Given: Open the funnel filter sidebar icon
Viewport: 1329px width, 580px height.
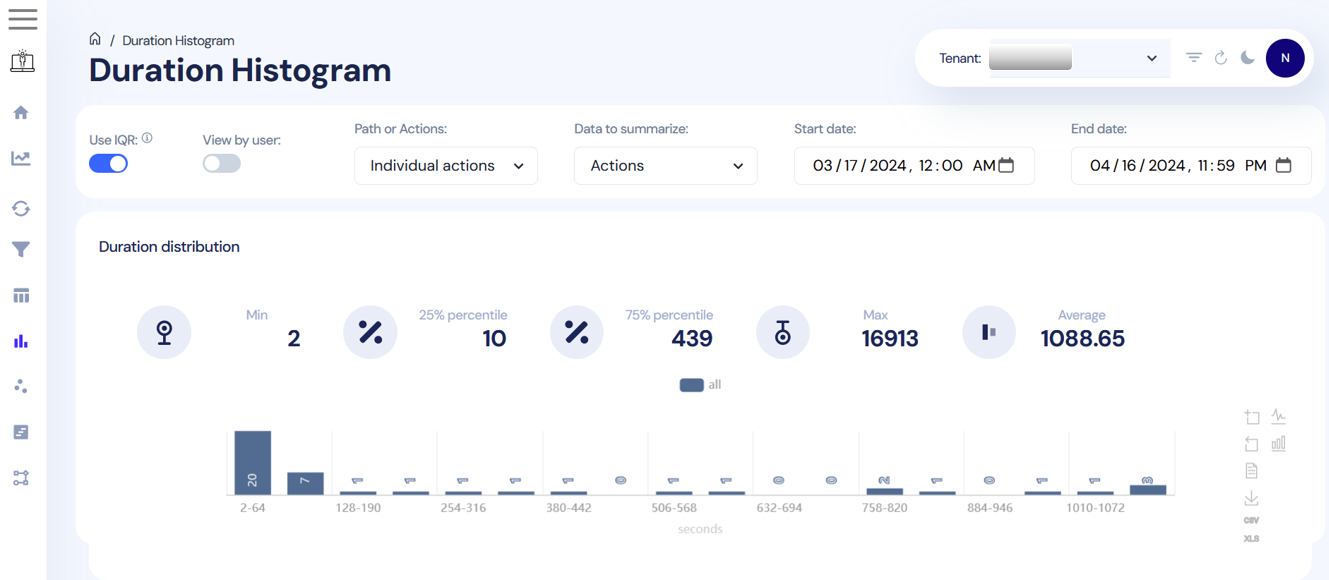Looking at the screenshot, I should [x=21, y=250].
